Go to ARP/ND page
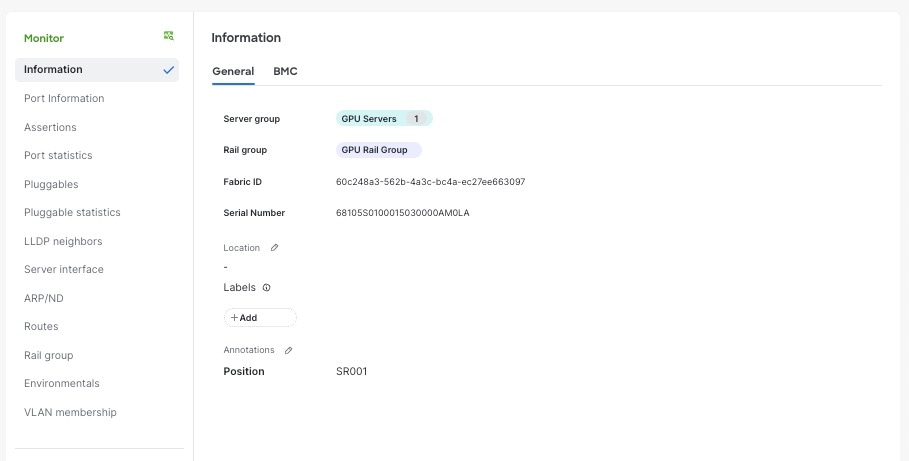Screen dimensions: 909x461 click(x=43, y=298)
